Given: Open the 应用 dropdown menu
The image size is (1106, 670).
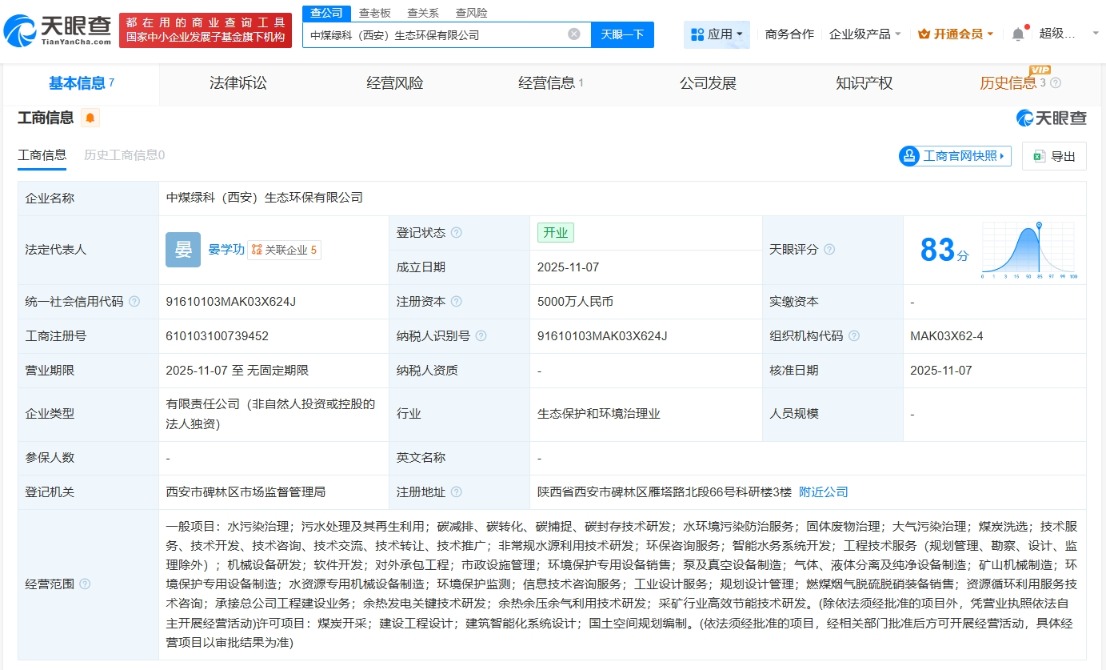Looking at the screenshot, I should 717,34.
